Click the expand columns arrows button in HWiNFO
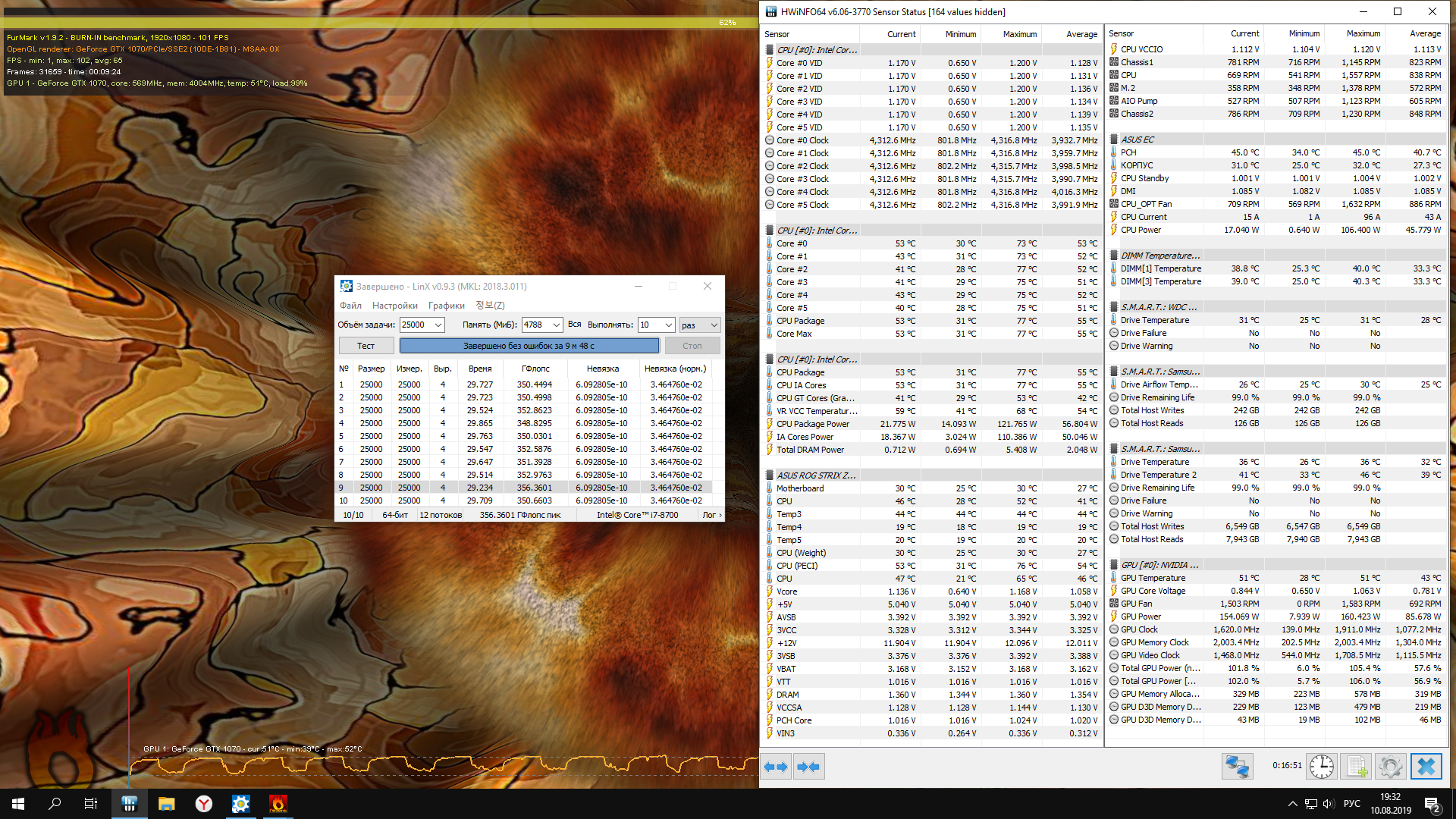1456x819 pixels. (x=776, y=767)
